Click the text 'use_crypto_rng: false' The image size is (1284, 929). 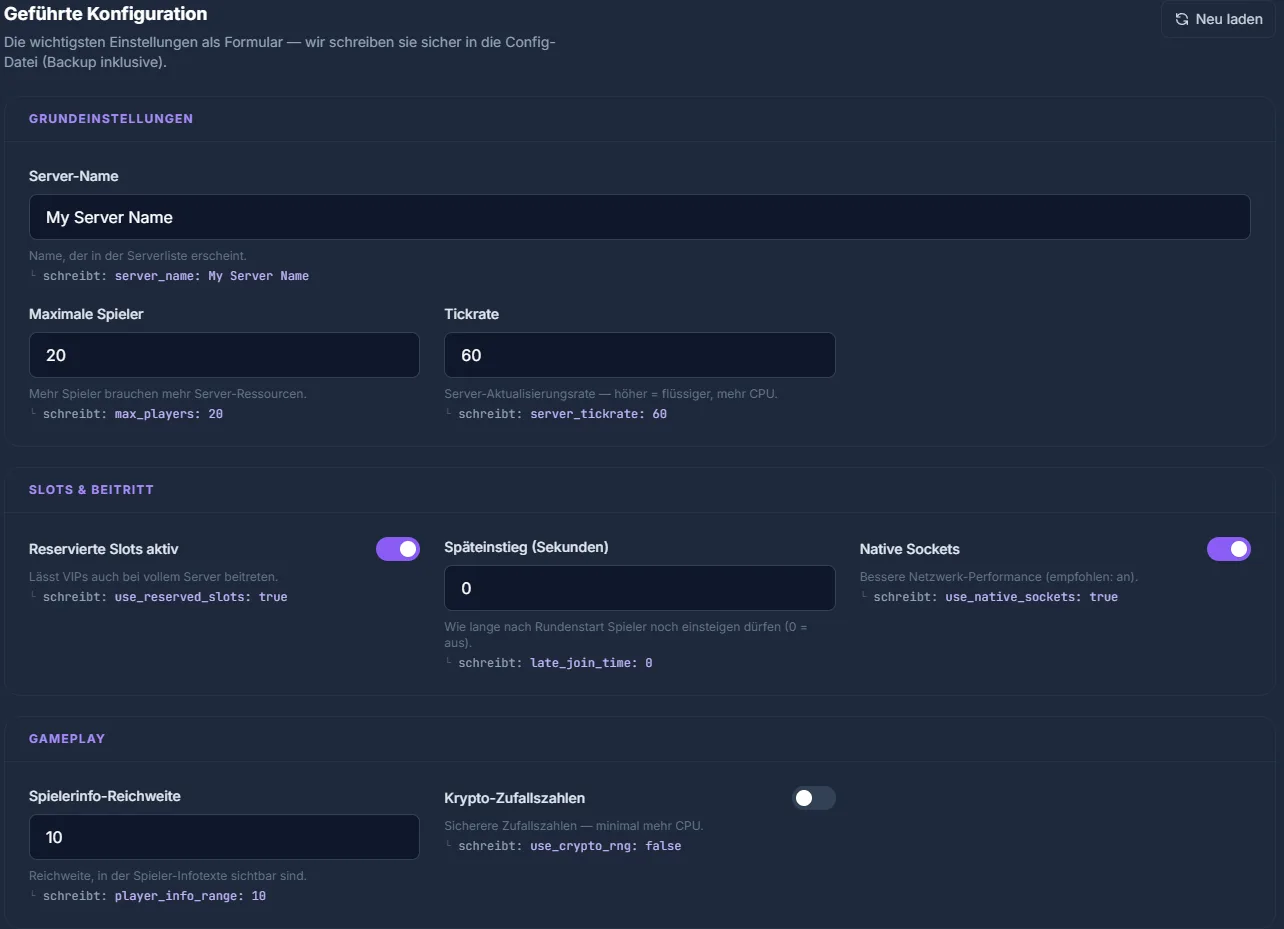(x=605, y=846)
